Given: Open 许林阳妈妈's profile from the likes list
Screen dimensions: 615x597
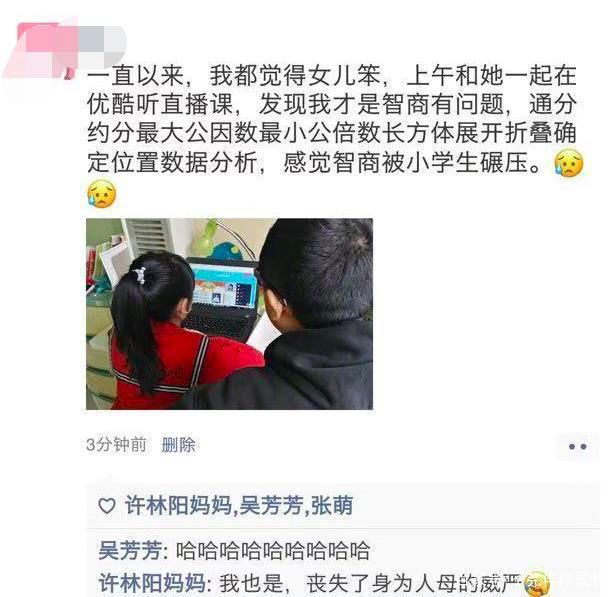Looking at the screenshot, I should click(x=179, y=505).
